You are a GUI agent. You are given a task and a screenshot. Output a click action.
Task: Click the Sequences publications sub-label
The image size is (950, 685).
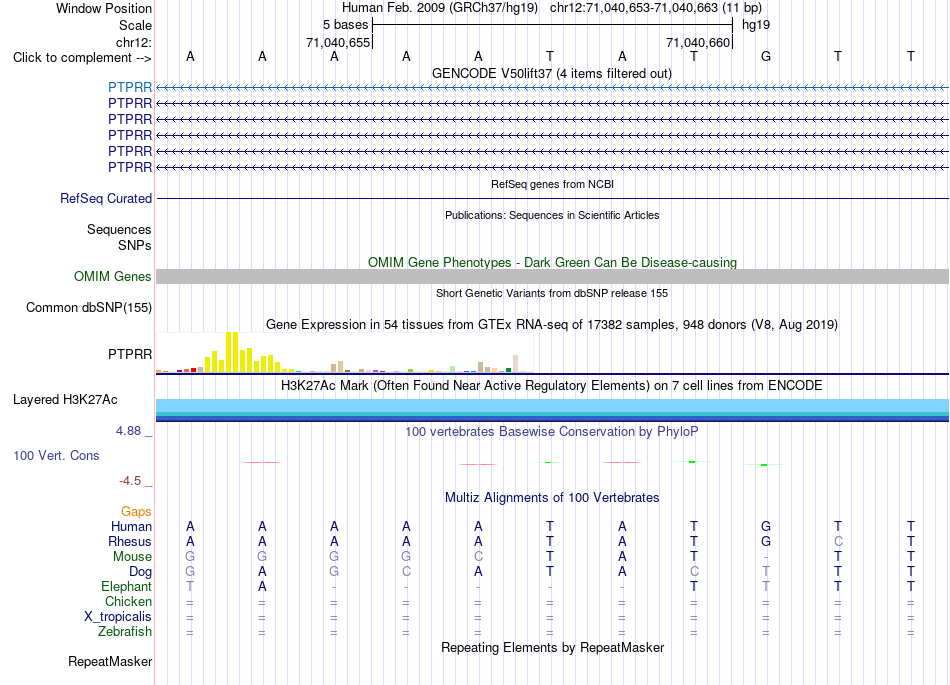119,230
